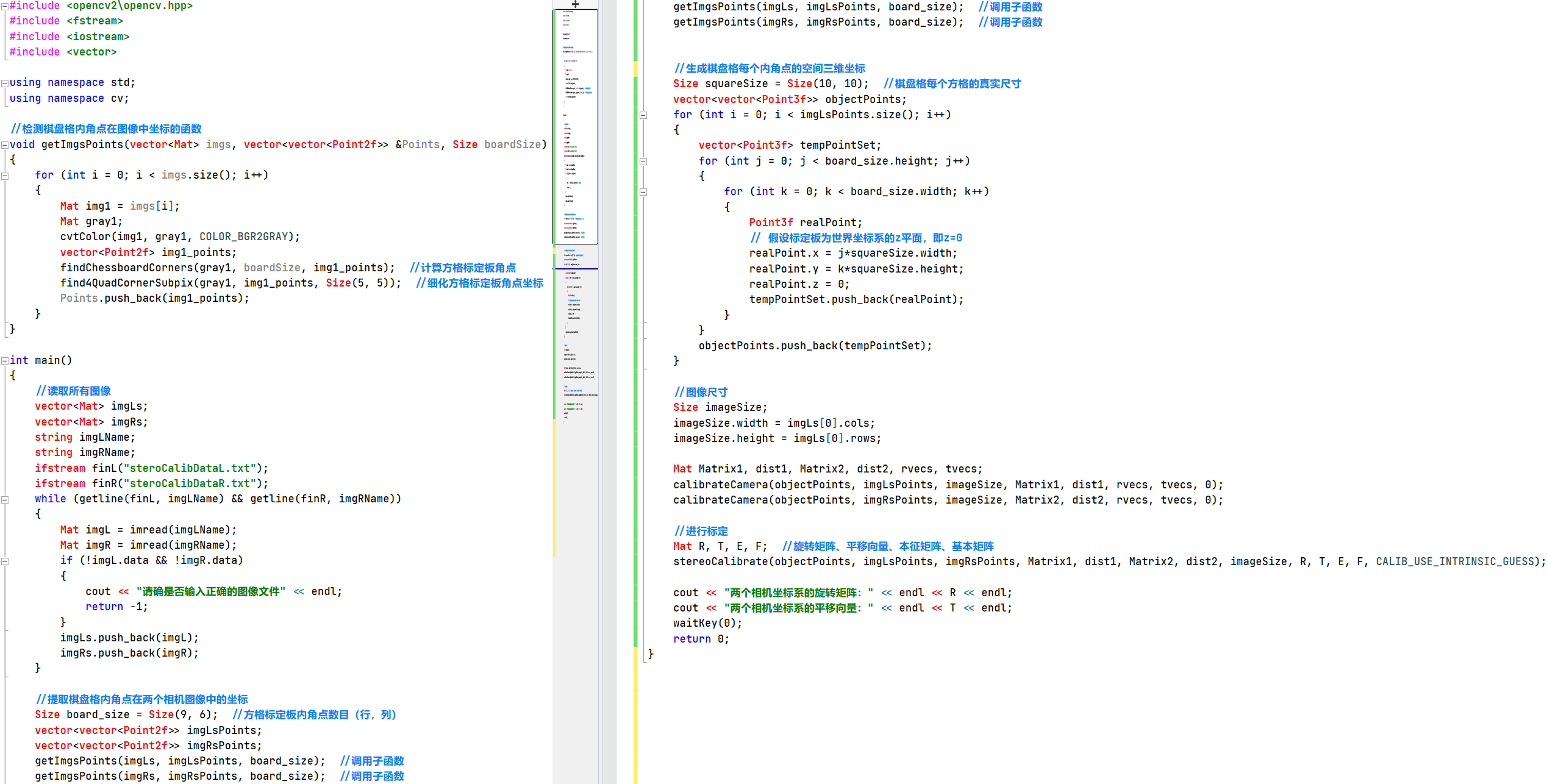Image resolution: width=1547 pixels, height=784 pixels.
Task: Click 'Point3f realPoint;' declaration
Action: (806, 223)
